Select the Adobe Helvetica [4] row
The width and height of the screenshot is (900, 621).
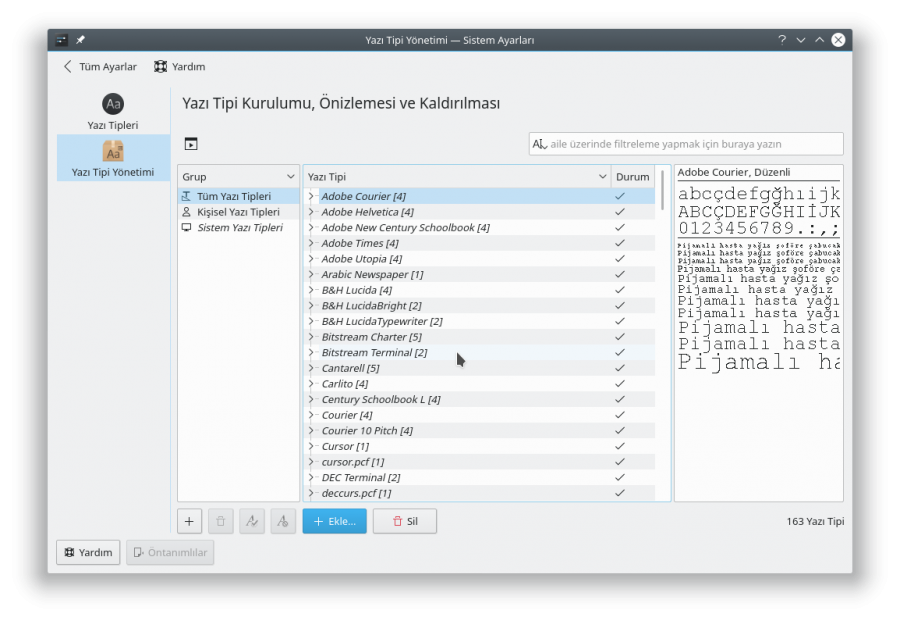coord(479,212)
